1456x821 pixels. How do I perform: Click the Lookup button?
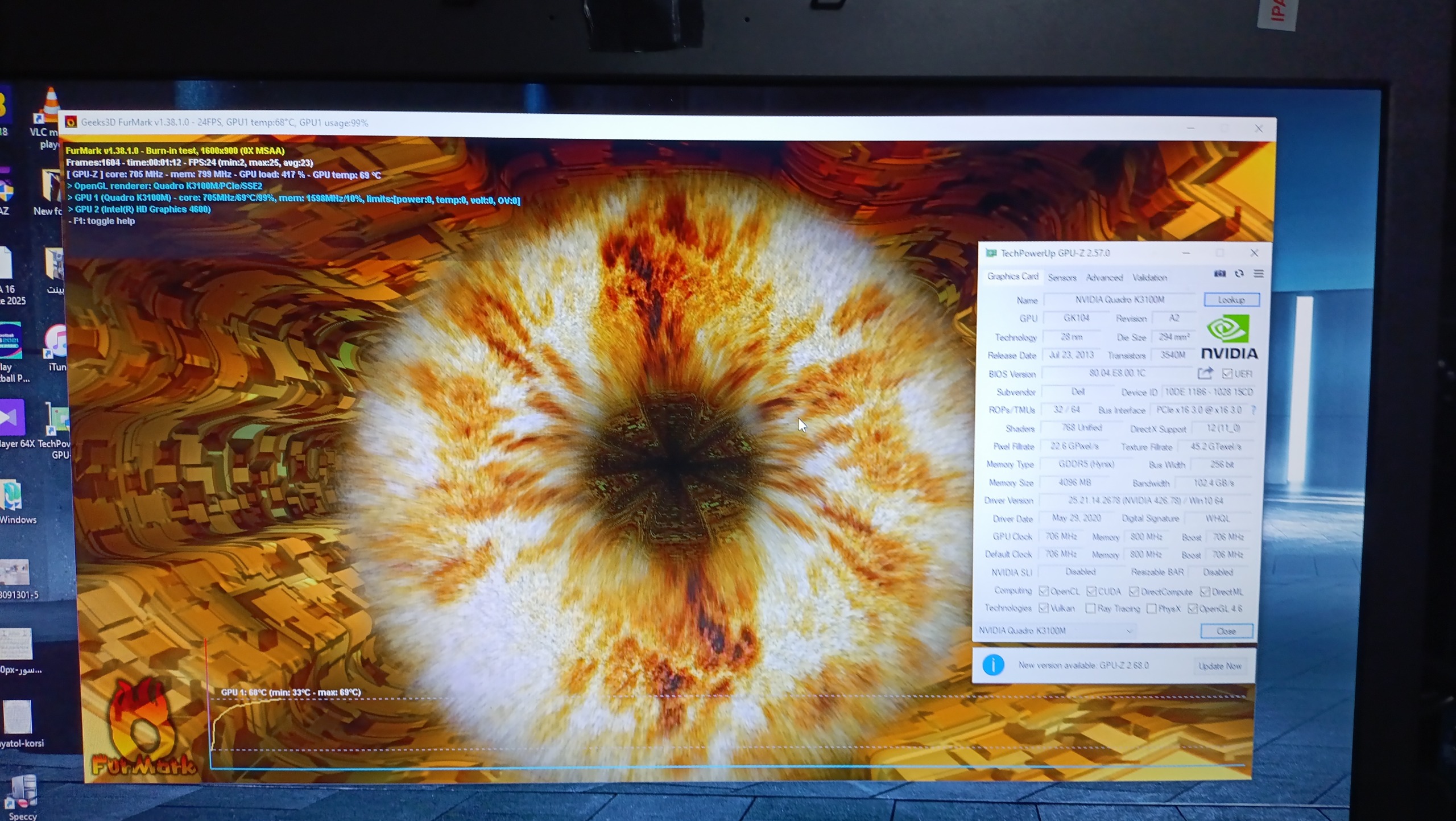coord(1231,299)
